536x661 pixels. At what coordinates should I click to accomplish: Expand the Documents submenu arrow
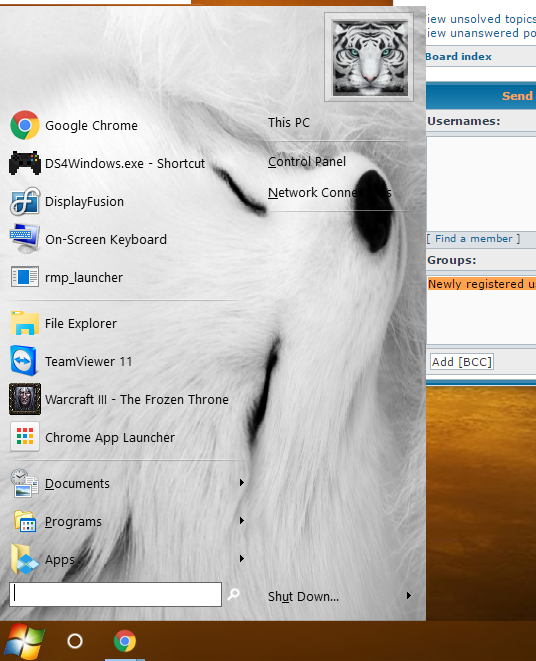pos(242,483)
